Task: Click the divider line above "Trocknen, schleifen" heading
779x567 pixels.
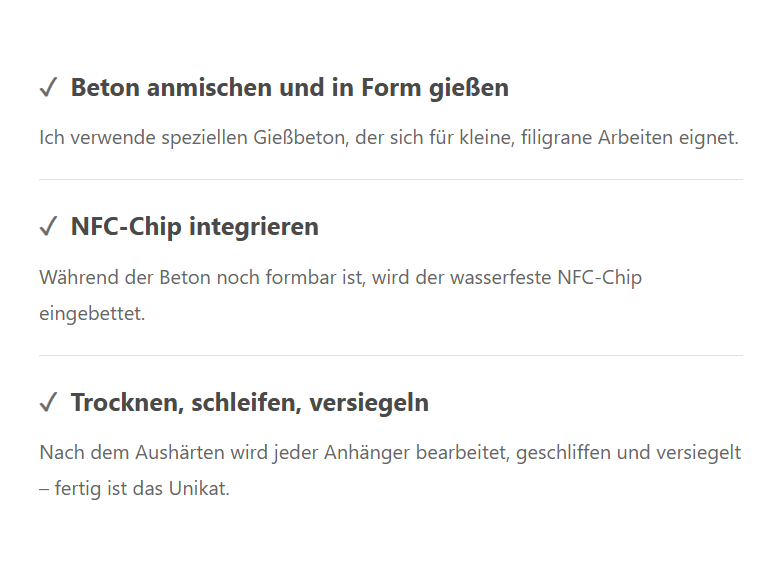Action: (391, 355)
